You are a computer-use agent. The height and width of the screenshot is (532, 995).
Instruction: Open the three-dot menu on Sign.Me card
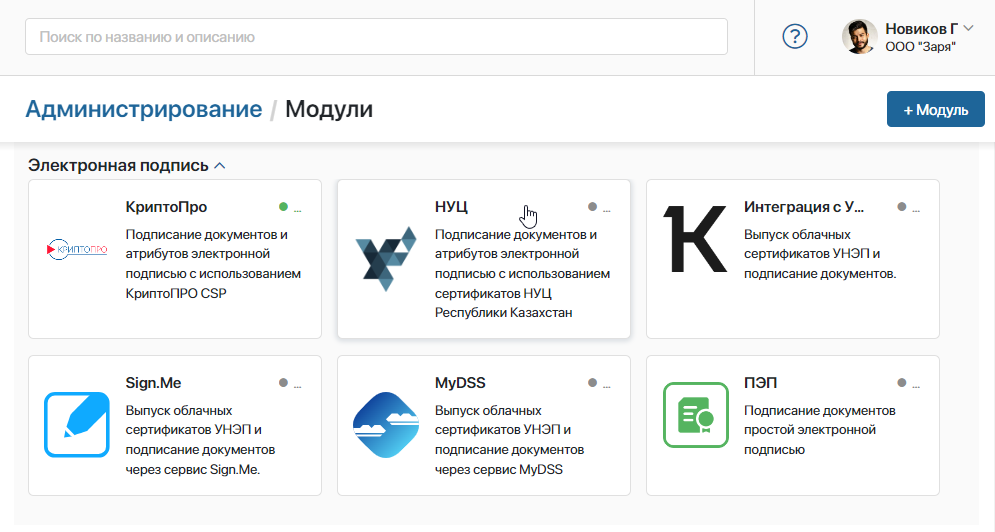(x=298, y=385)
